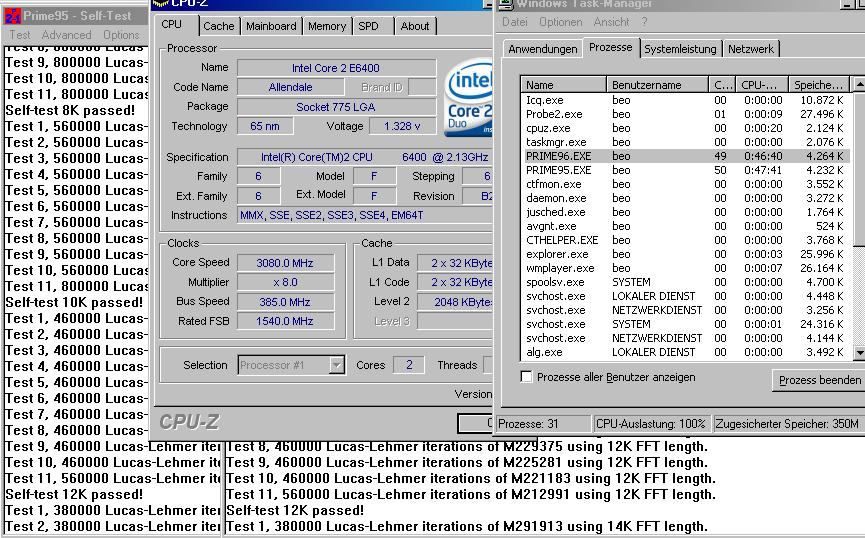Open the Datei menu in Task Manager
This screenshot has width=865, height=538.
[515, 22]
